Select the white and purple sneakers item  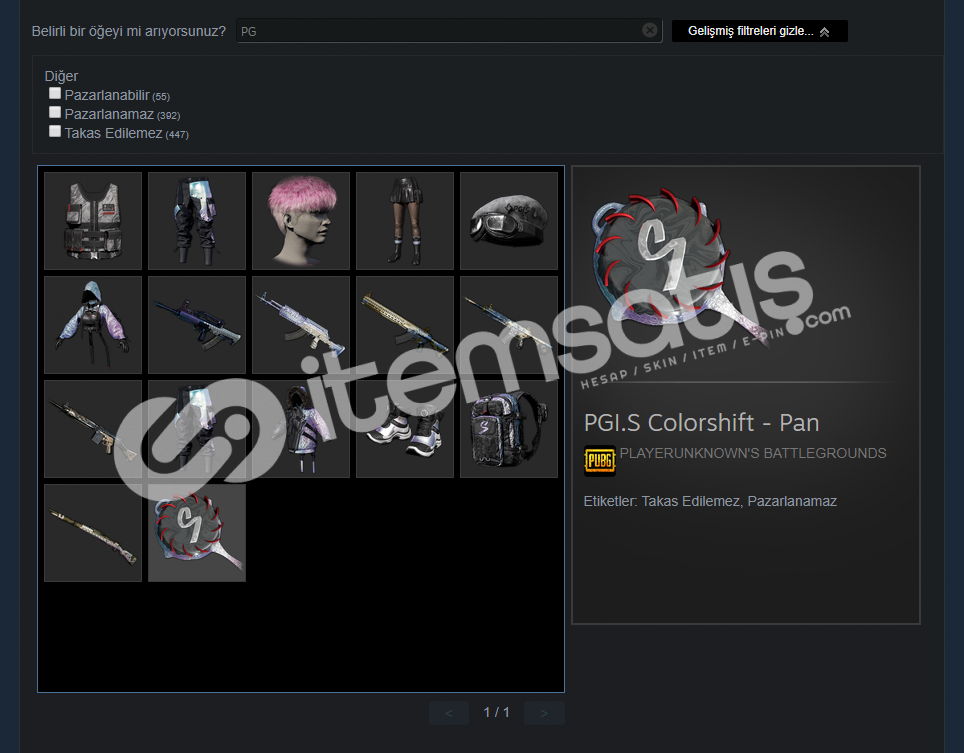[405, 428]
